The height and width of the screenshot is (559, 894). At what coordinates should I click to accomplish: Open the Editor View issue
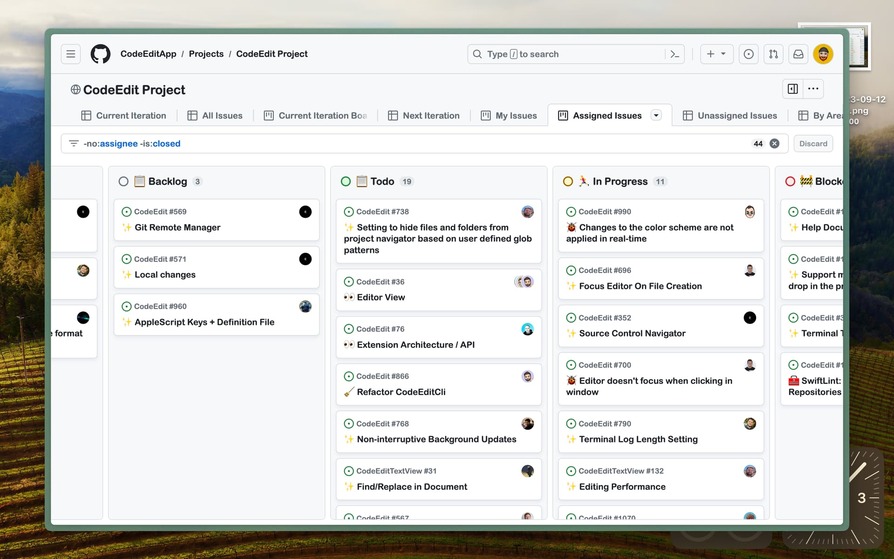[381, 298]
